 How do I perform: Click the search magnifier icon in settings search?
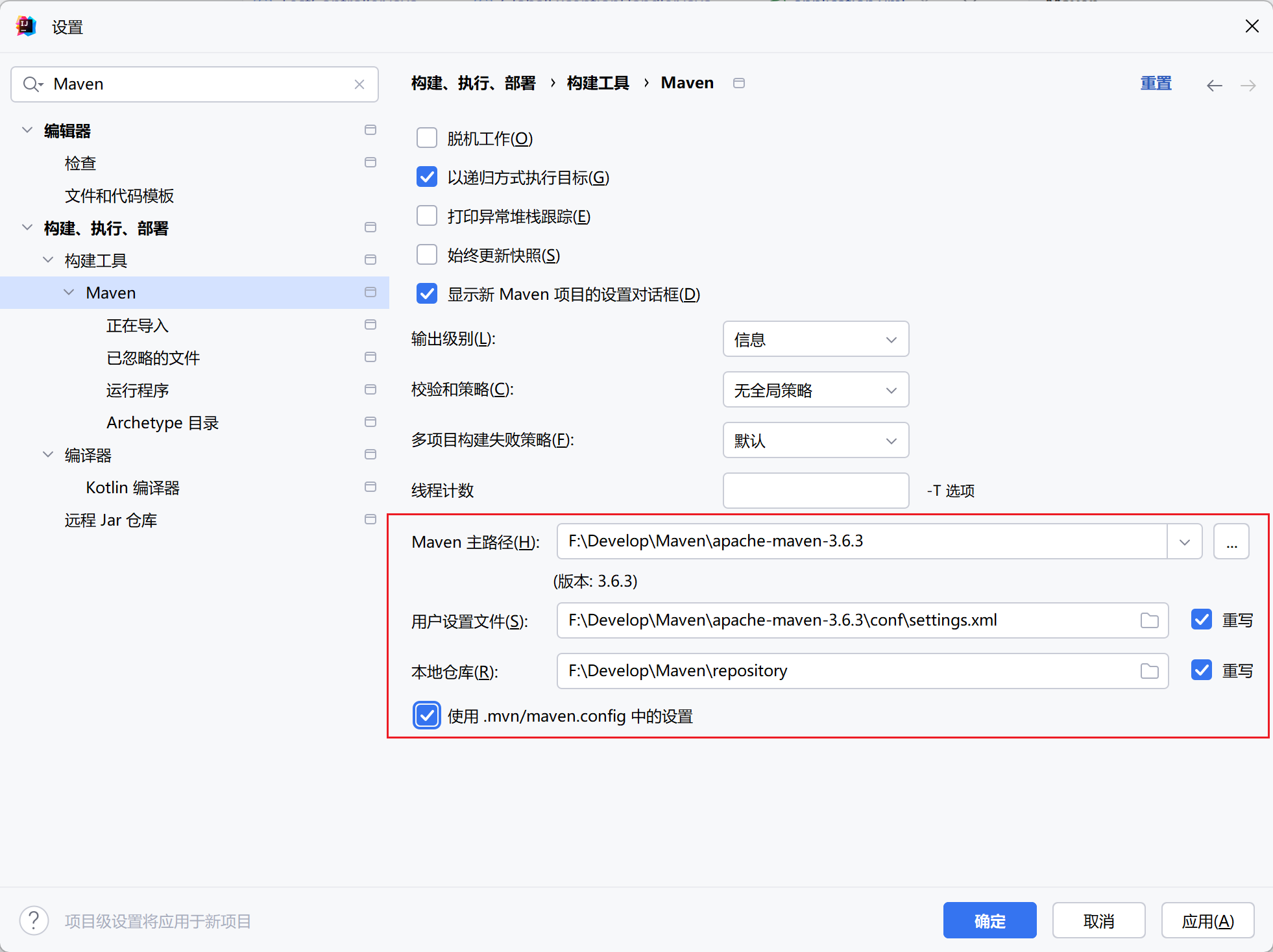click(x=32, y=84)
